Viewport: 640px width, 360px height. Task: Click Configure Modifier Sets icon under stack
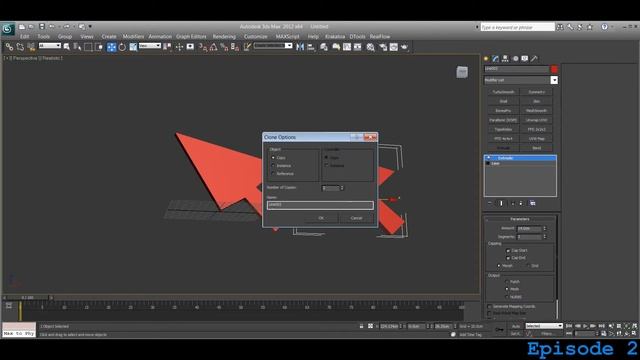[532, 203]
